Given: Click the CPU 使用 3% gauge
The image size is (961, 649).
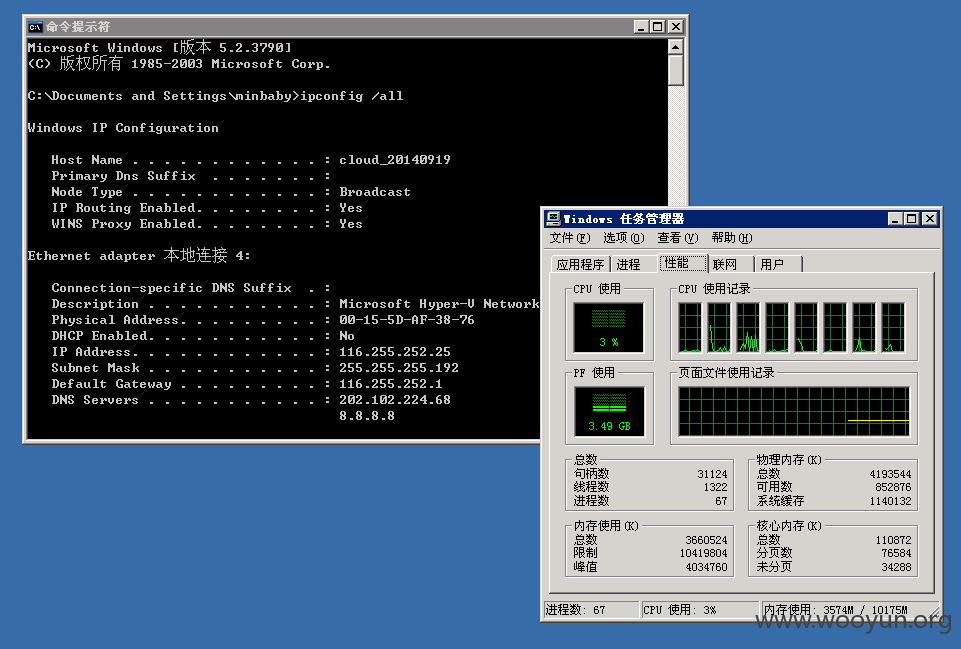Looking at the screenshot, I should coord(609,327).
